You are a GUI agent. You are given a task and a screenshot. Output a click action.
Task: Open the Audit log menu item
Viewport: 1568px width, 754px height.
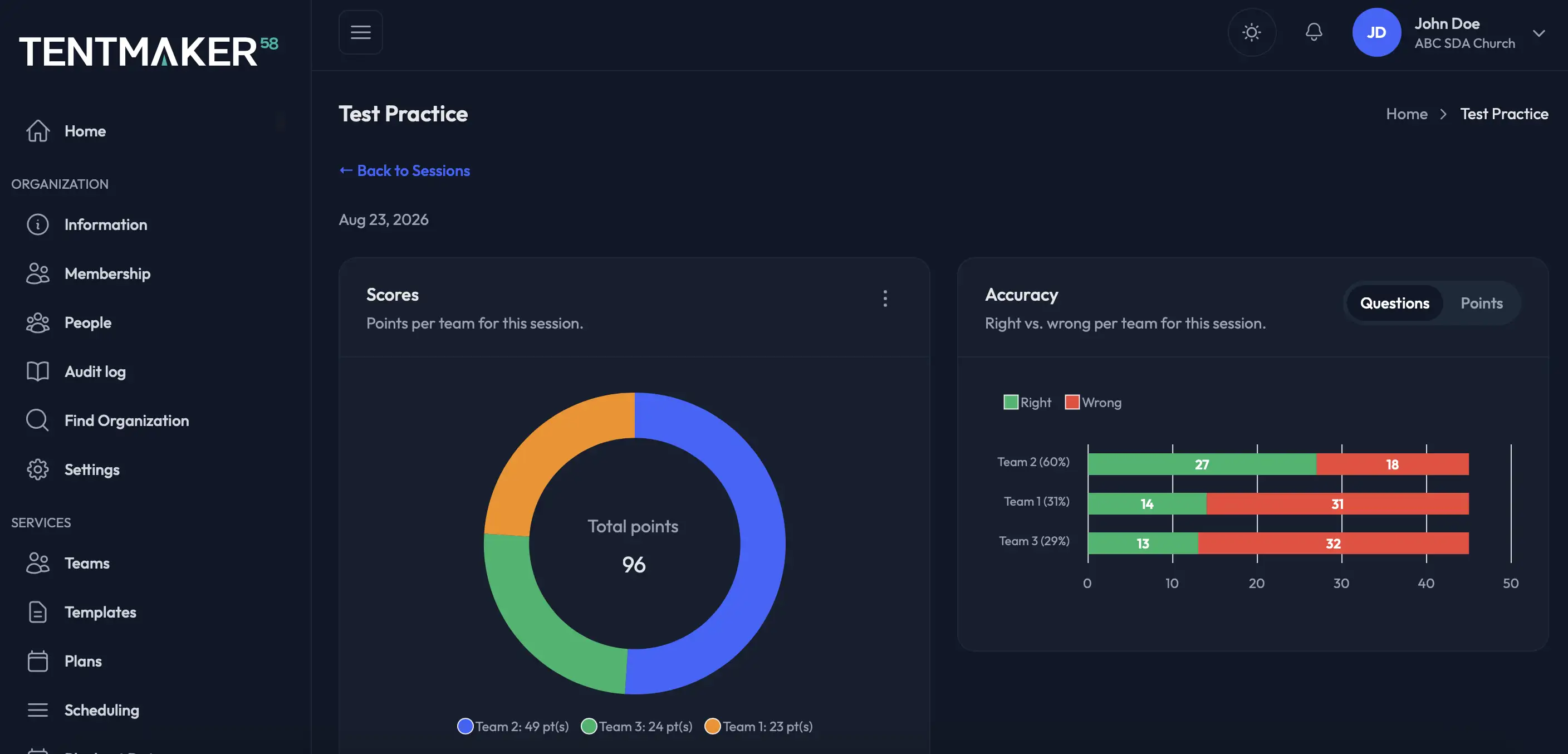pos(95,371)
